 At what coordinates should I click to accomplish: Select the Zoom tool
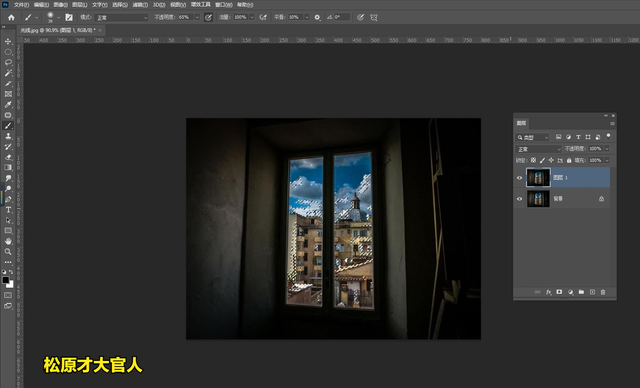tap(8, 252)
